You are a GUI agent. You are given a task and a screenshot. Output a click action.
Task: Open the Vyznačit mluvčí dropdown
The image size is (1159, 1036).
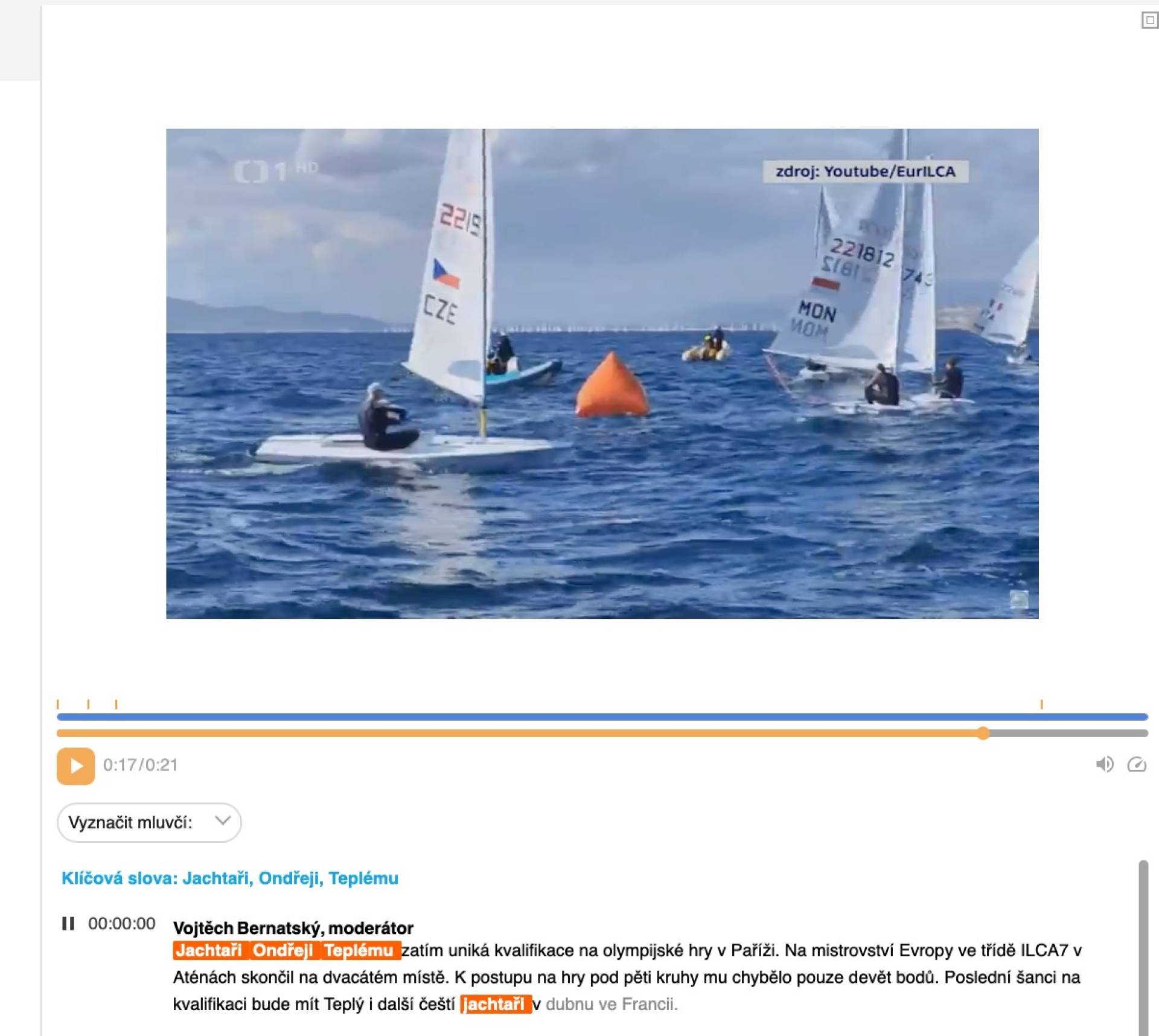coord(149,822)
